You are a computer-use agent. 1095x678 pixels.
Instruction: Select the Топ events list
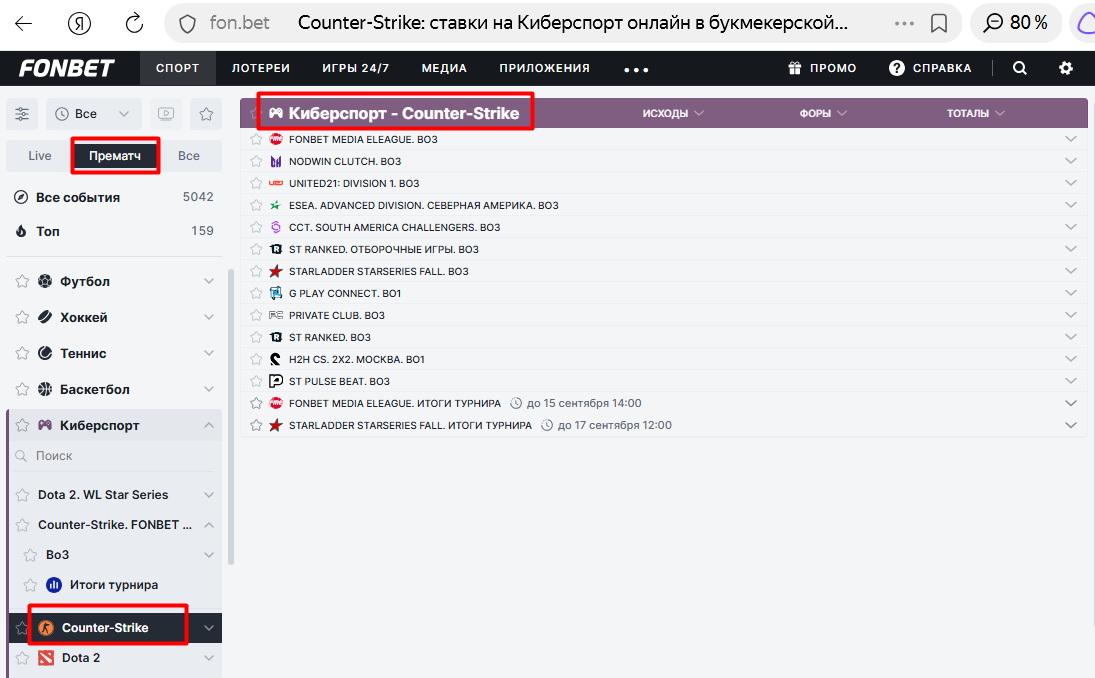[114, 231]
